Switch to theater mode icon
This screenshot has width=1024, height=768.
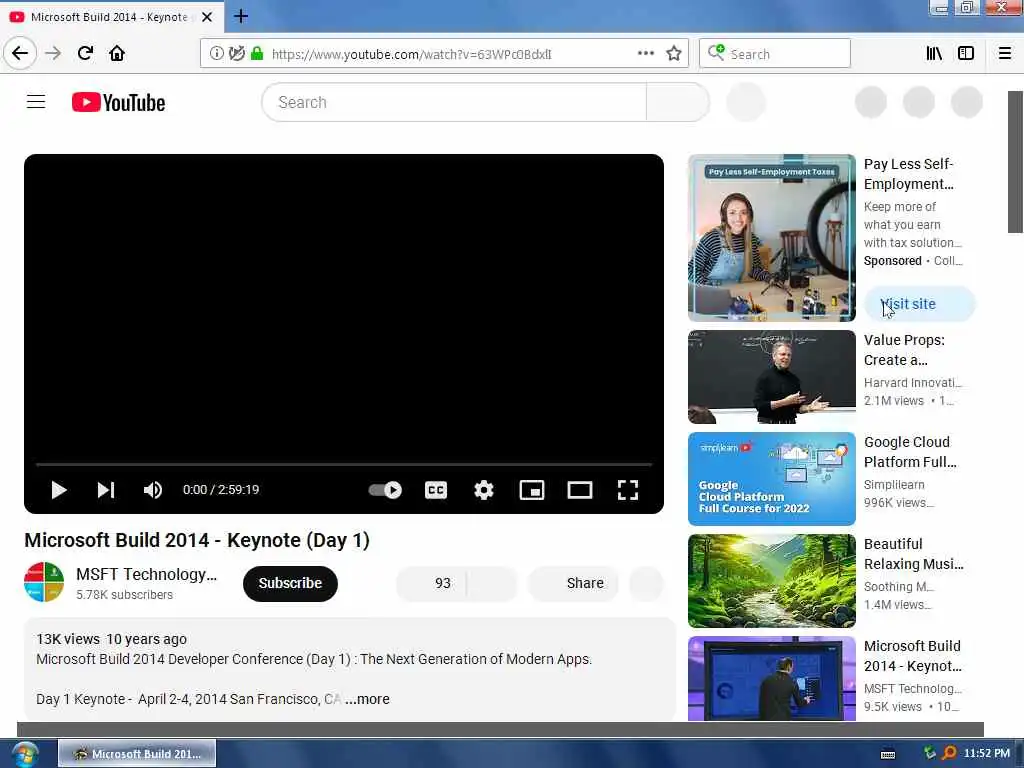[x=579, y=490]
